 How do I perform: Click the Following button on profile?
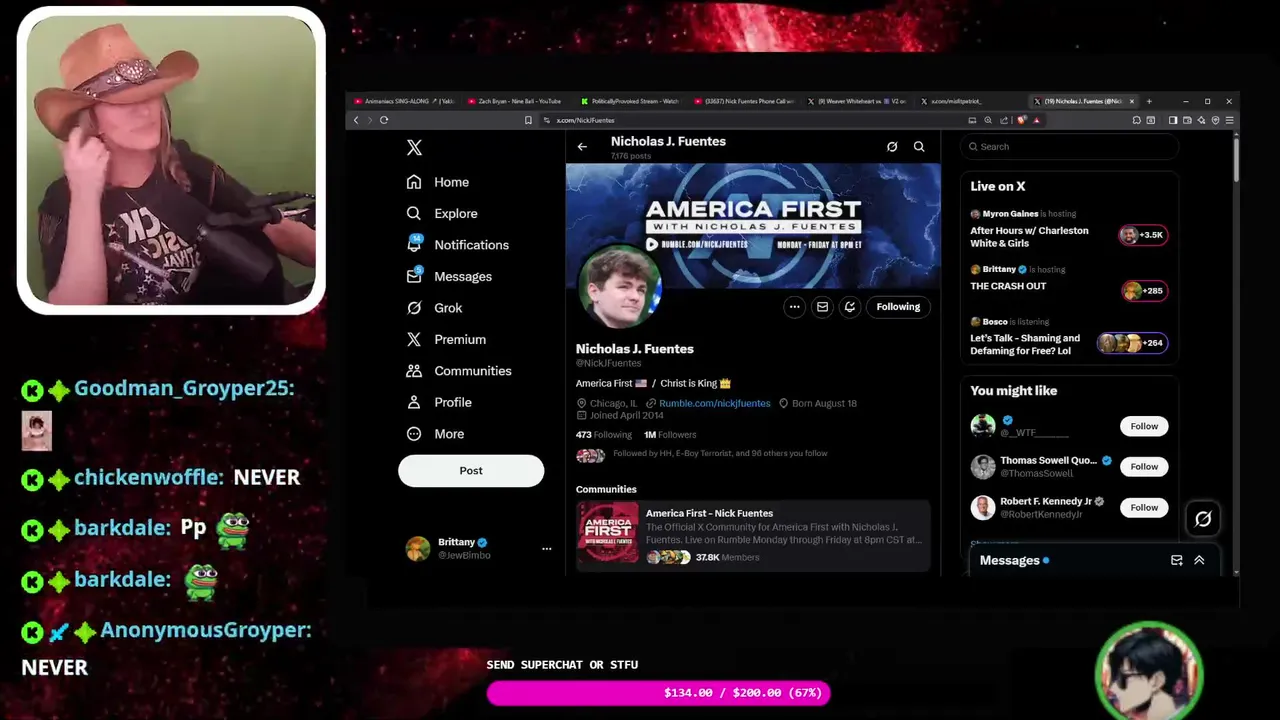pyautogui.click(x=898, y=307)
